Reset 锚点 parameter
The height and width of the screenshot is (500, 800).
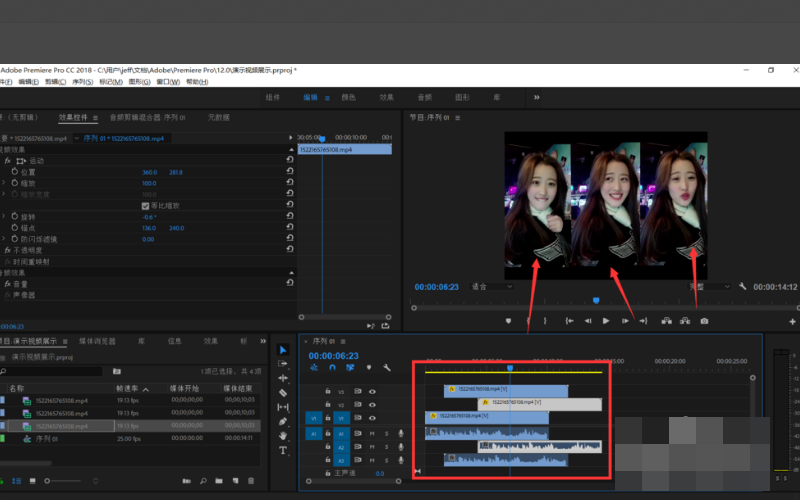coord(290,227)
